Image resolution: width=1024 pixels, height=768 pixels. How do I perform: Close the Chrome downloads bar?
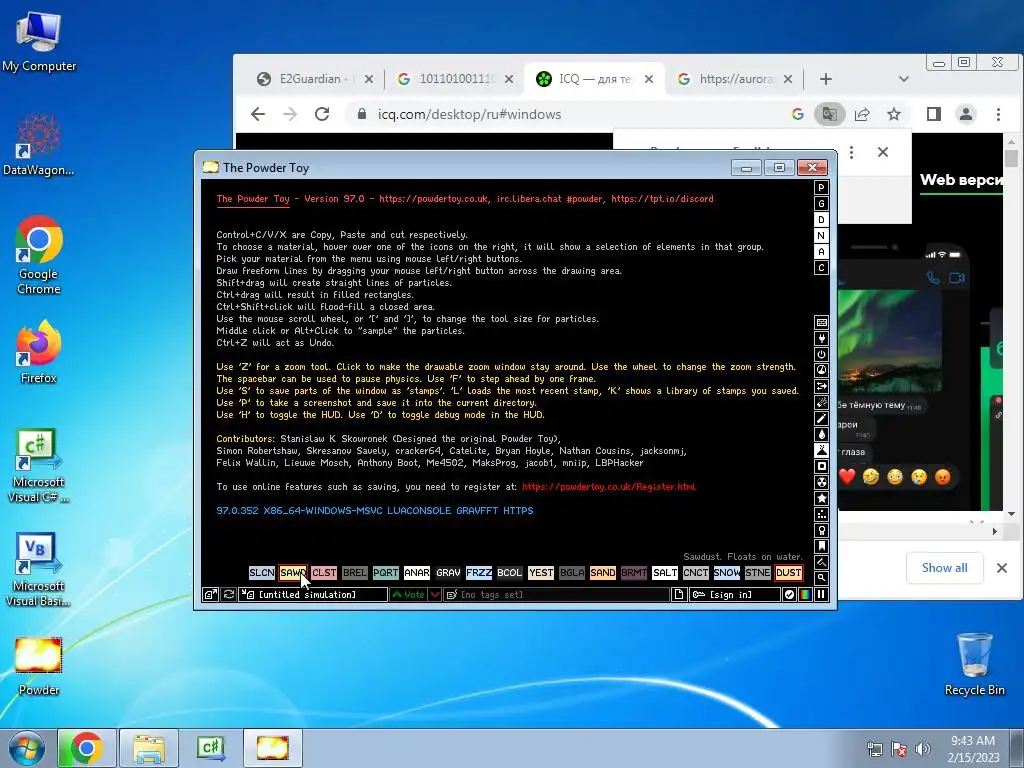point(1002,568)
